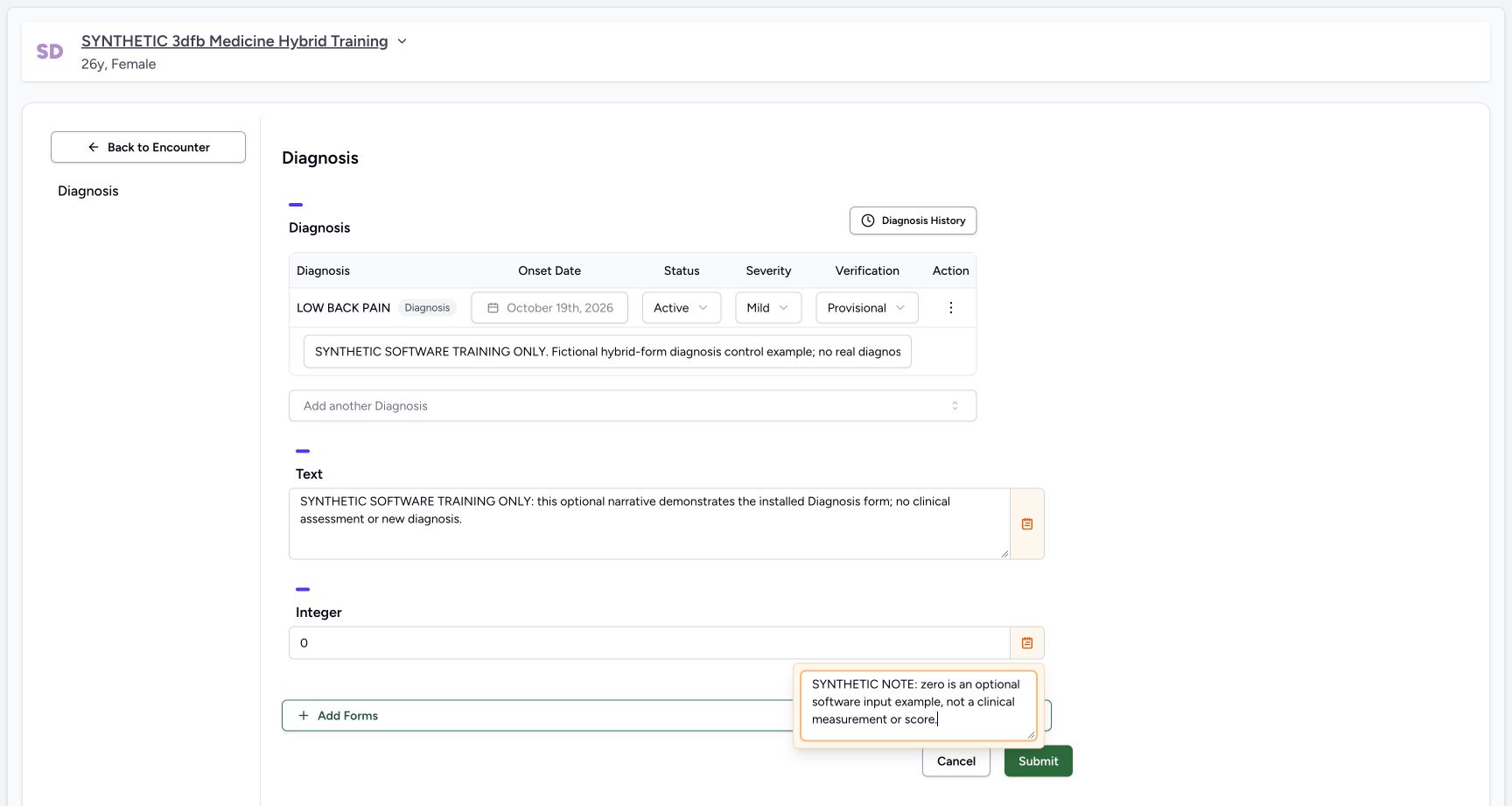Click the plus icon in Add Forms
This screenshot has height=806, width=1512.
pos(304,716)
